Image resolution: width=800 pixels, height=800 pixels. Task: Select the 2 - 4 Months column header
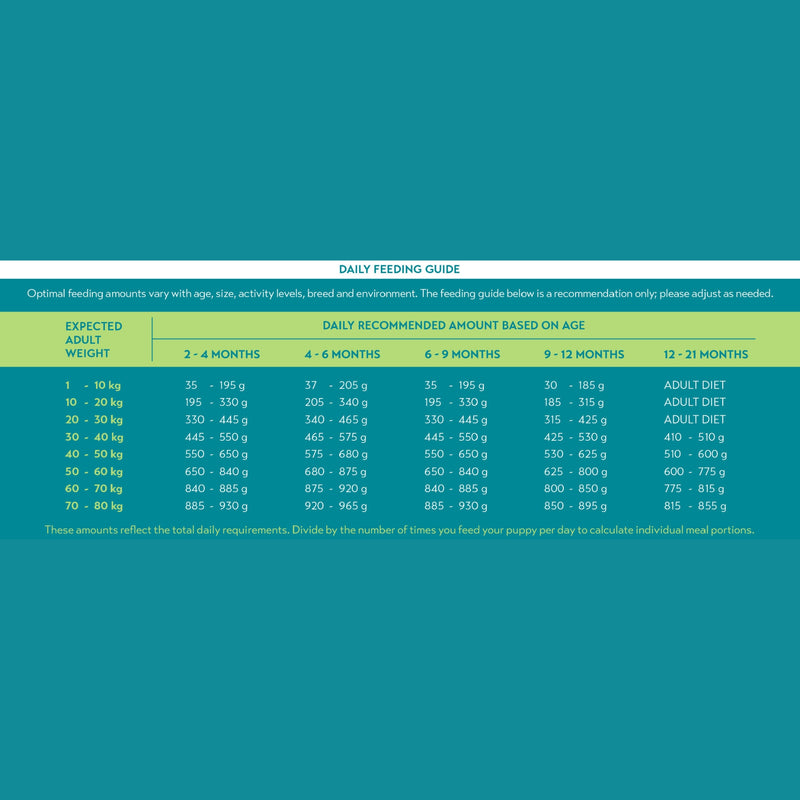coord(221,354)
